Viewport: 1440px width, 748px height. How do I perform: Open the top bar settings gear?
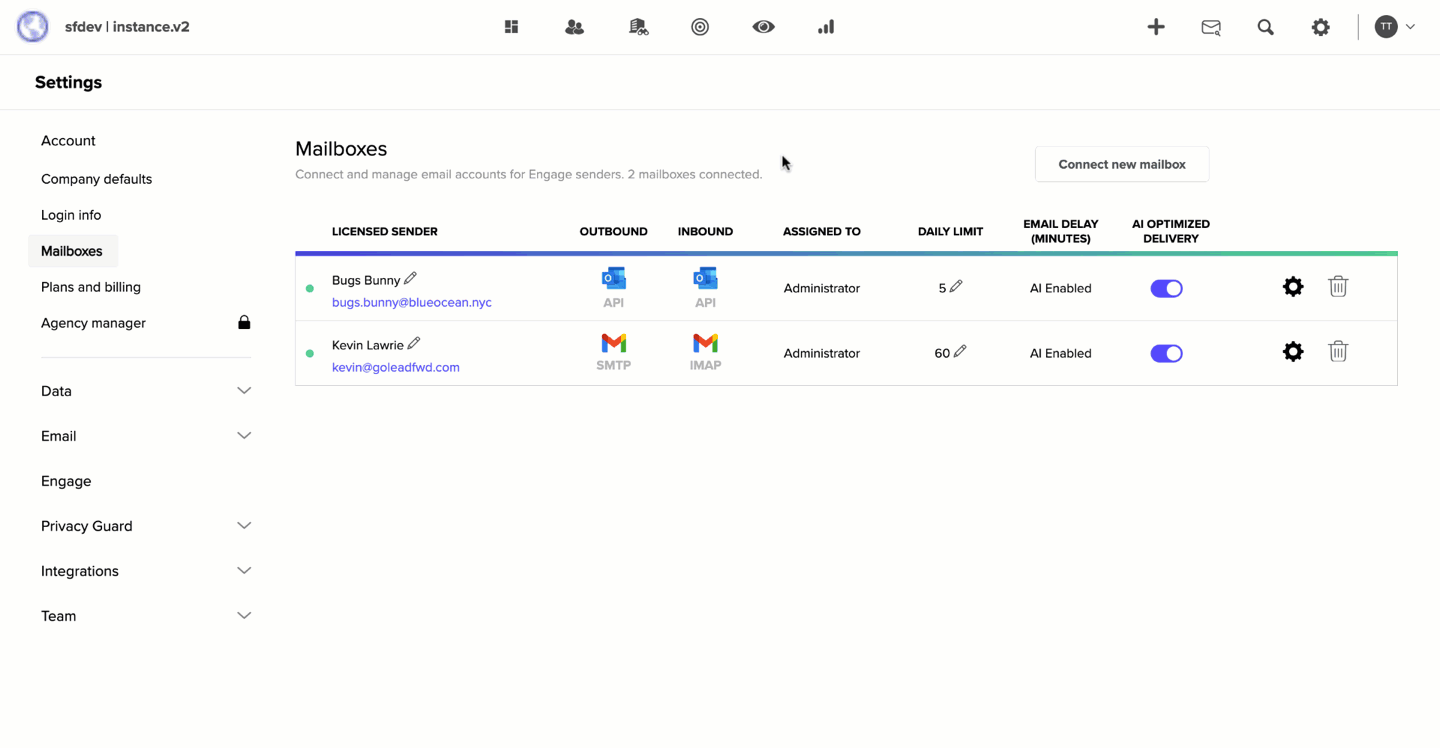[1321, 27]
